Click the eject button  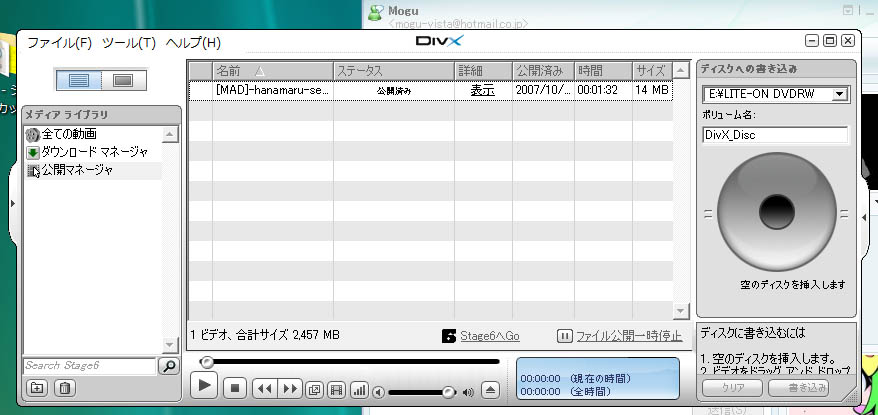[x=491, y=390]
